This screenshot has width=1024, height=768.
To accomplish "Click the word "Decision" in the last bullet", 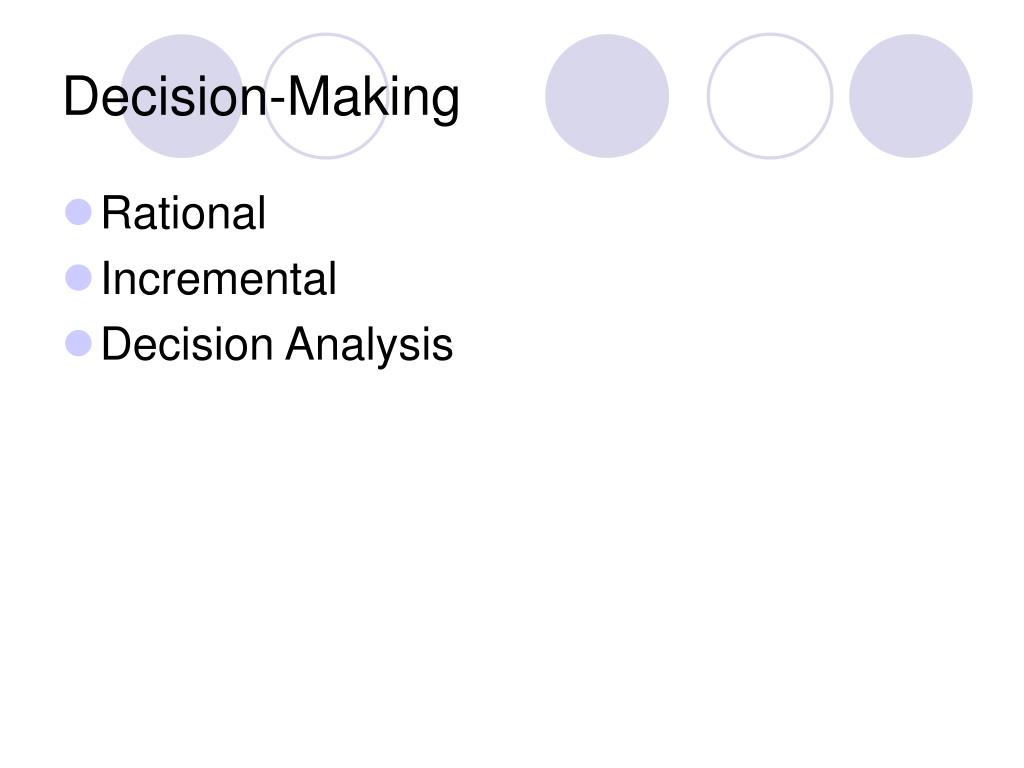I will pyautogui.click(x=187, y=344).
